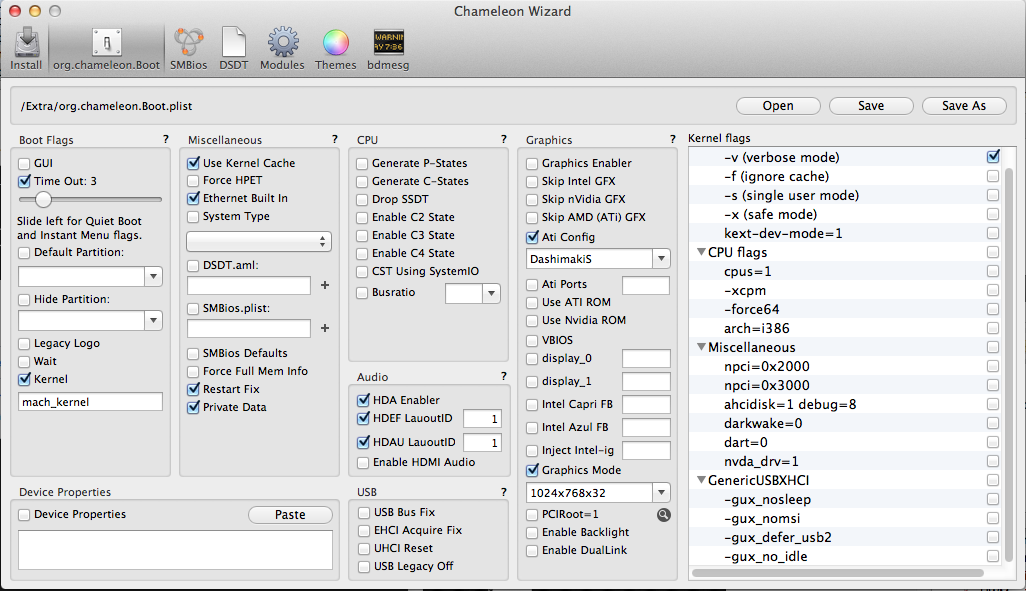Collapse the CPU flags group

pos(701,252)
